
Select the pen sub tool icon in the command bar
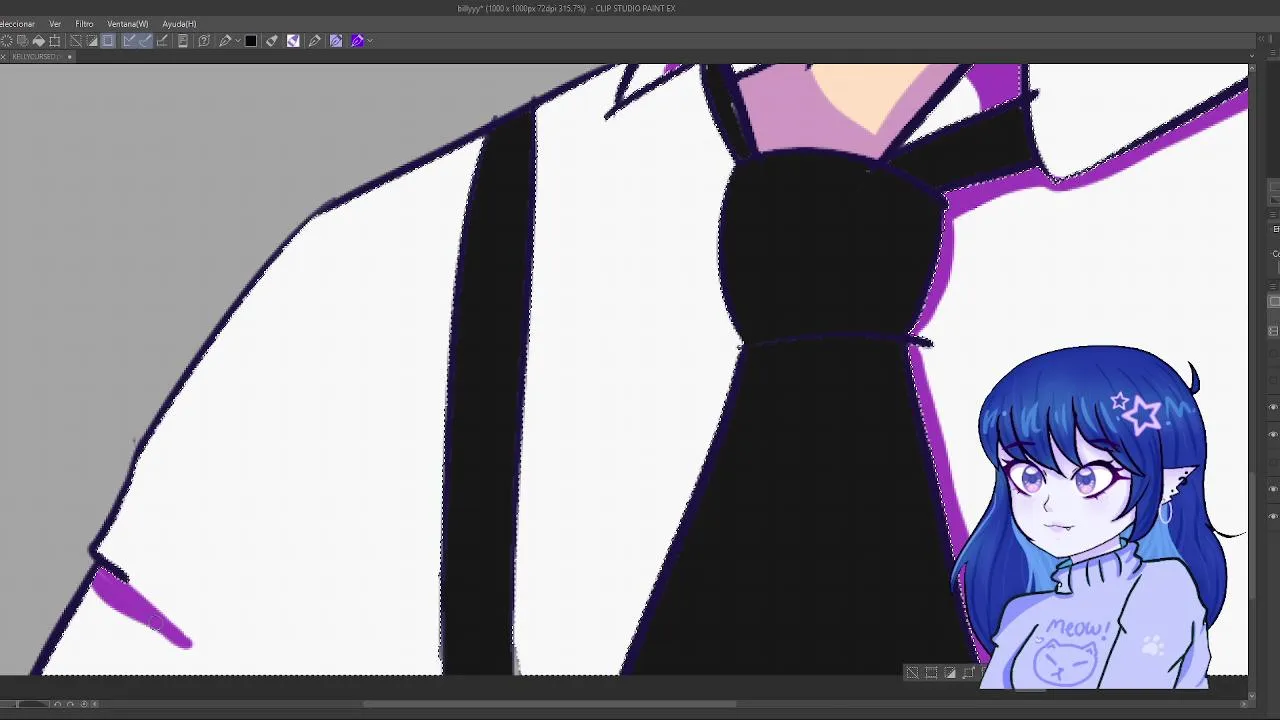point(224,41)
